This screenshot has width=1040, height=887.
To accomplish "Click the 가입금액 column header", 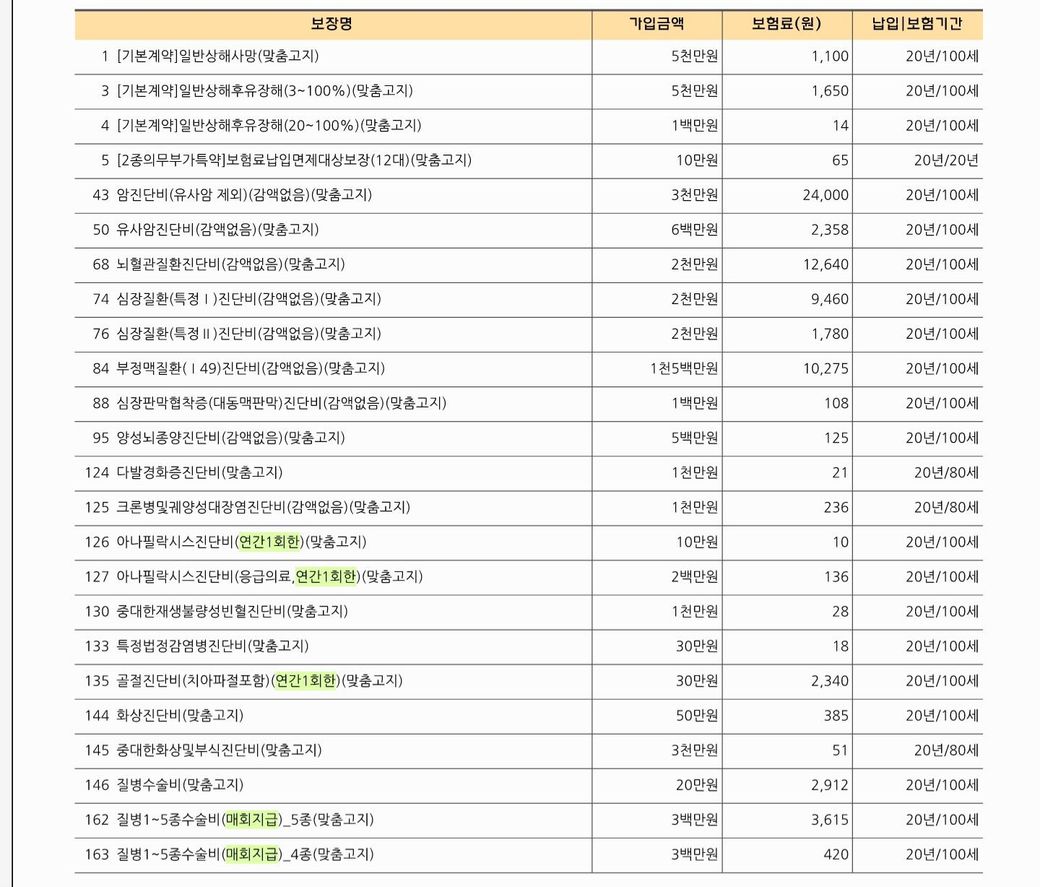I will point(657,24).
